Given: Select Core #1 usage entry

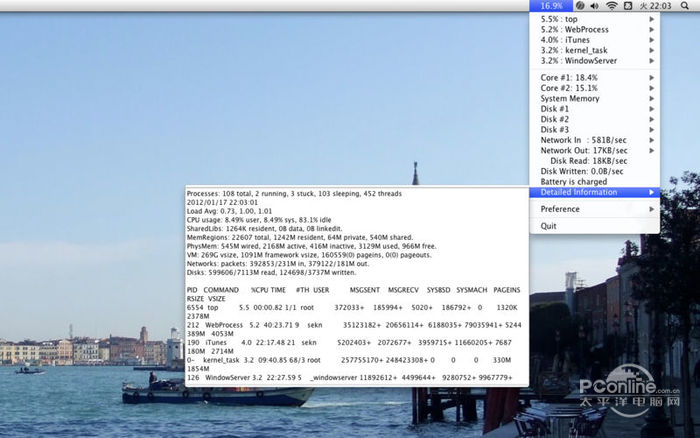Looking at the screenshot, I should [x=569, y=77].
